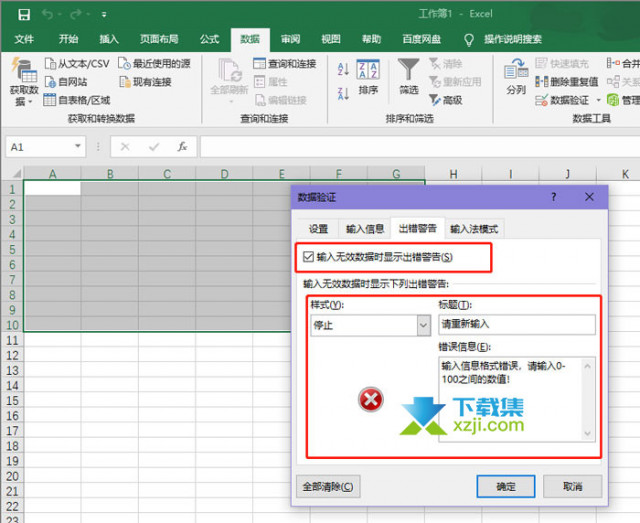Uncheck the show error alert checkbox (输入无效数据时显示出错警告)
Viewport: 640px width, 523px height.
click(309, 258)
